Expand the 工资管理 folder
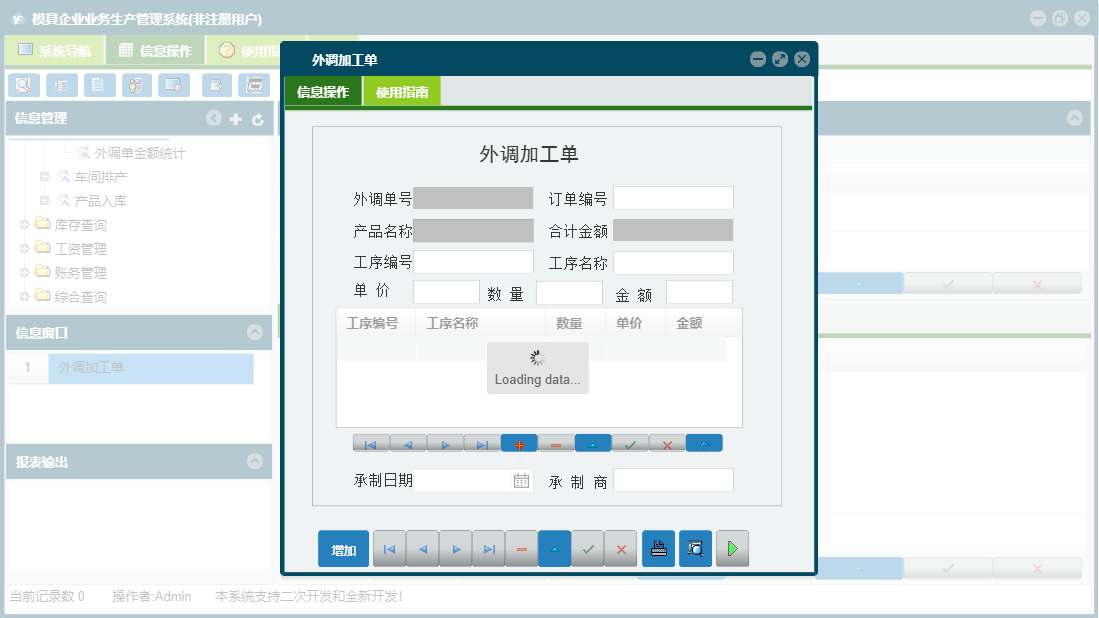Image resolution: width=1099 pixels, height=618 pixels. tap(25, 249)
